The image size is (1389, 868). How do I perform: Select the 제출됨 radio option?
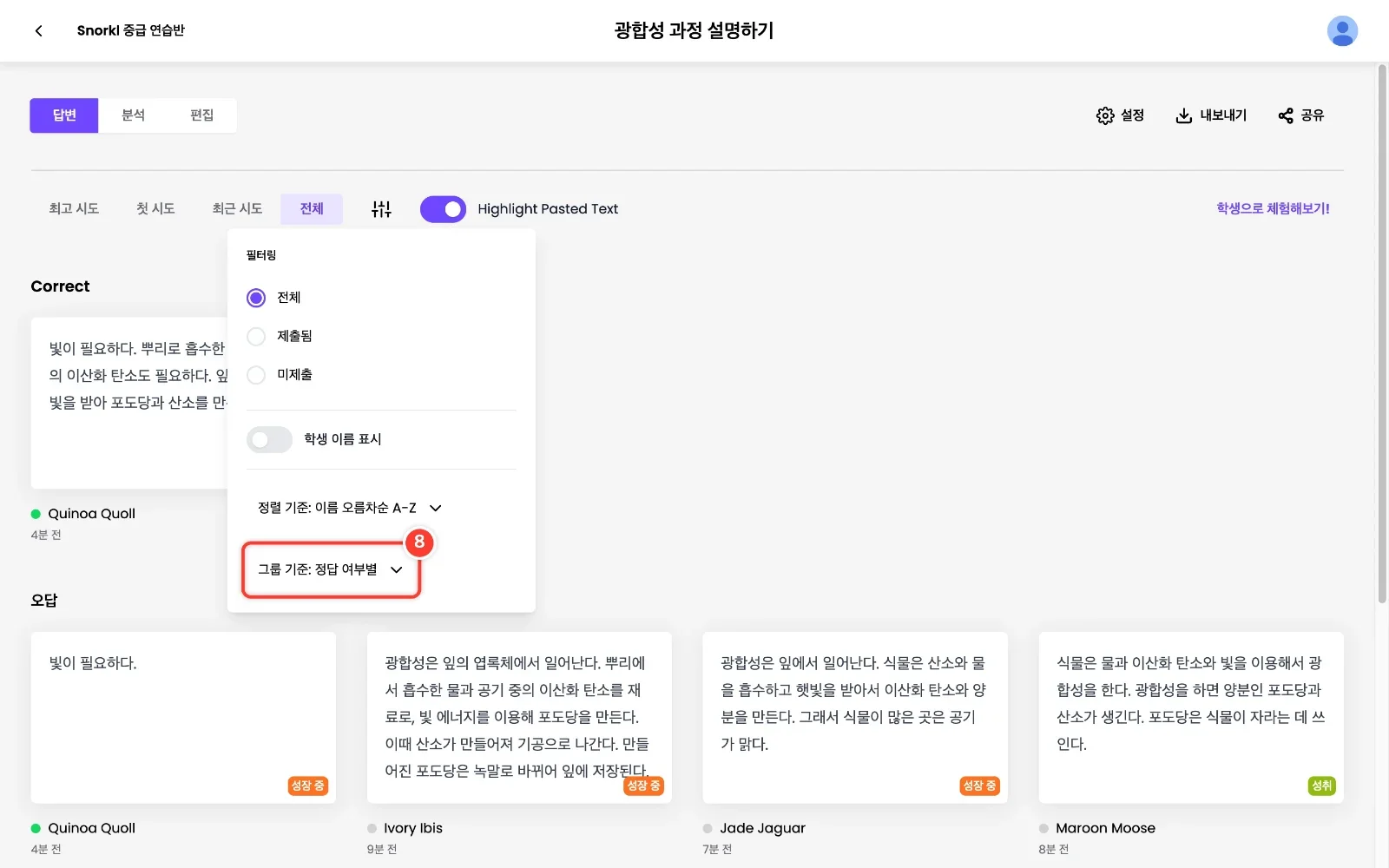pos(256,336)
